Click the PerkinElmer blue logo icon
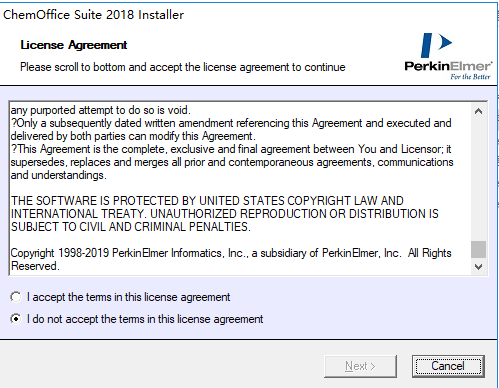 [x=437, y=45]
